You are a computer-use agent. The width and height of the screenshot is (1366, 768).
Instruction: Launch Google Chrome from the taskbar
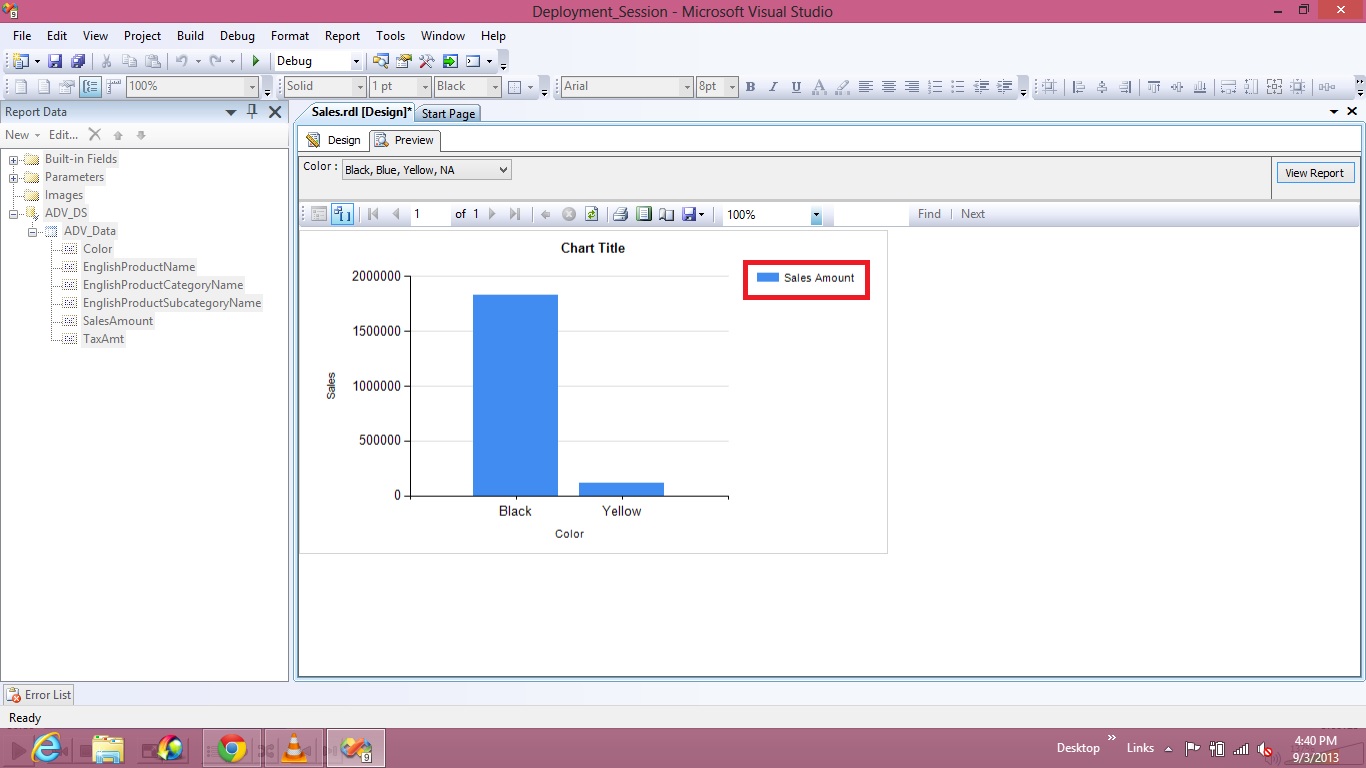(232, 748)
